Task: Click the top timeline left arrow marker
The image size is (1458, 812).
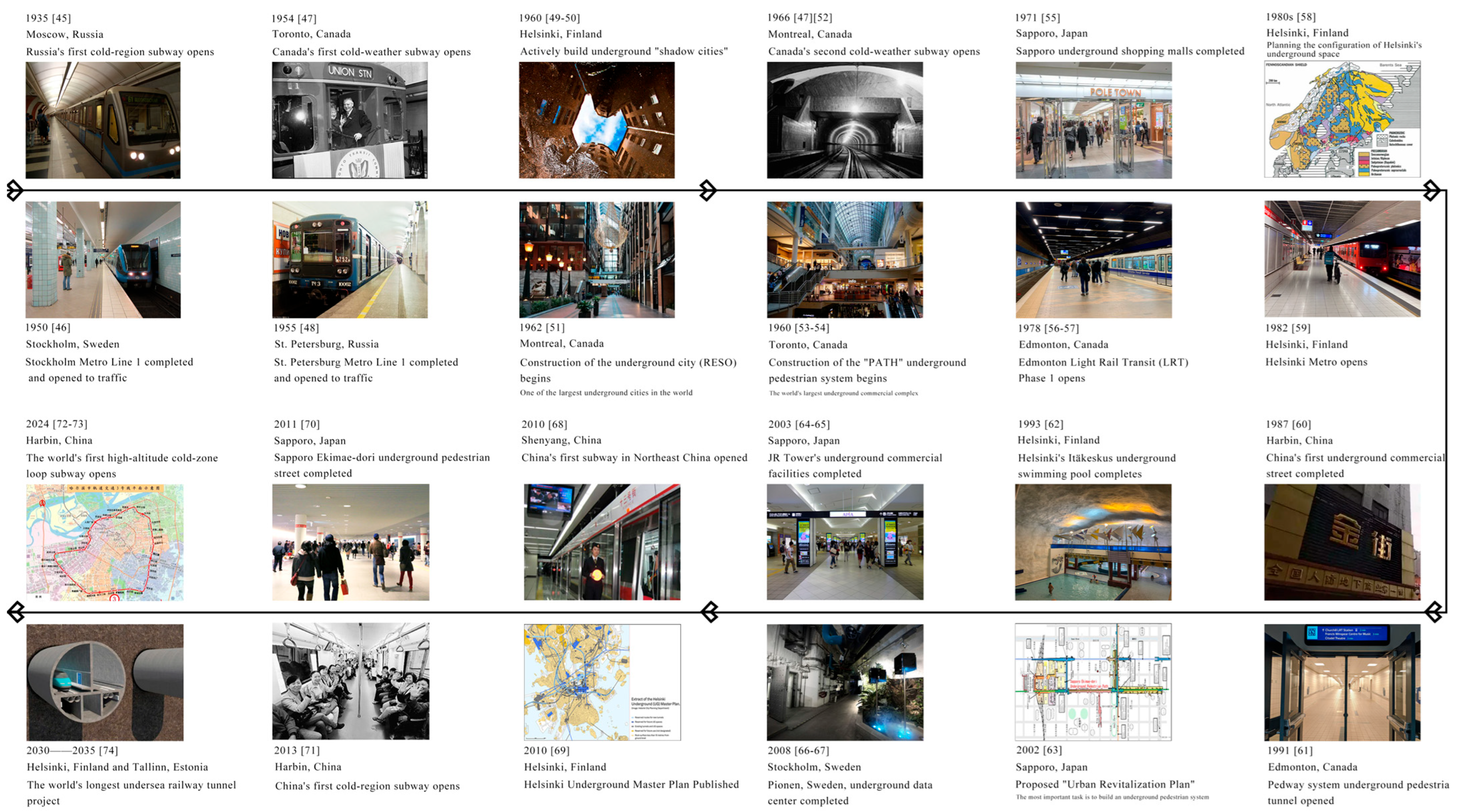Action: [15, 190]
